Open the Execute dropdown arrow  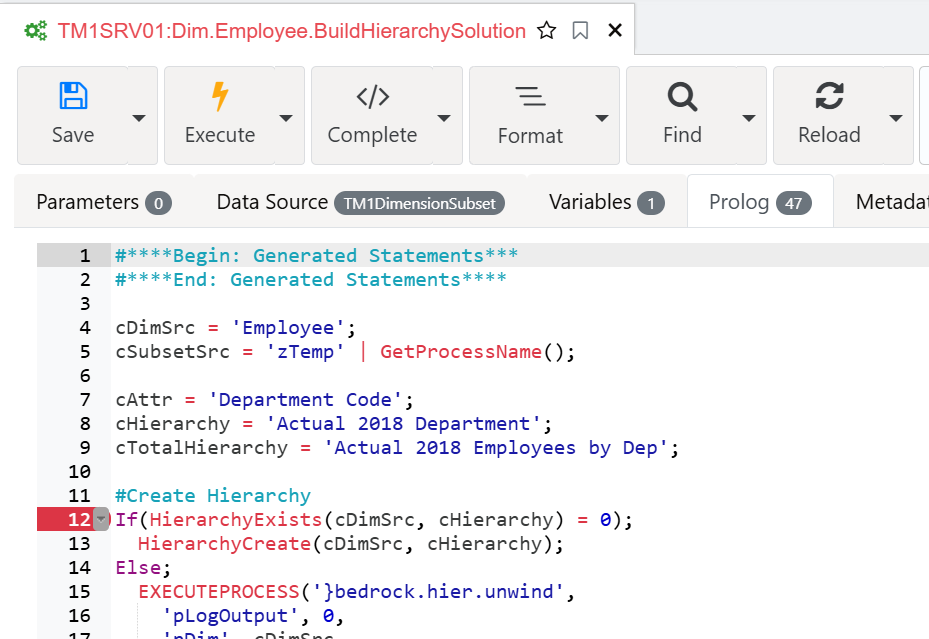pos(286,118)
